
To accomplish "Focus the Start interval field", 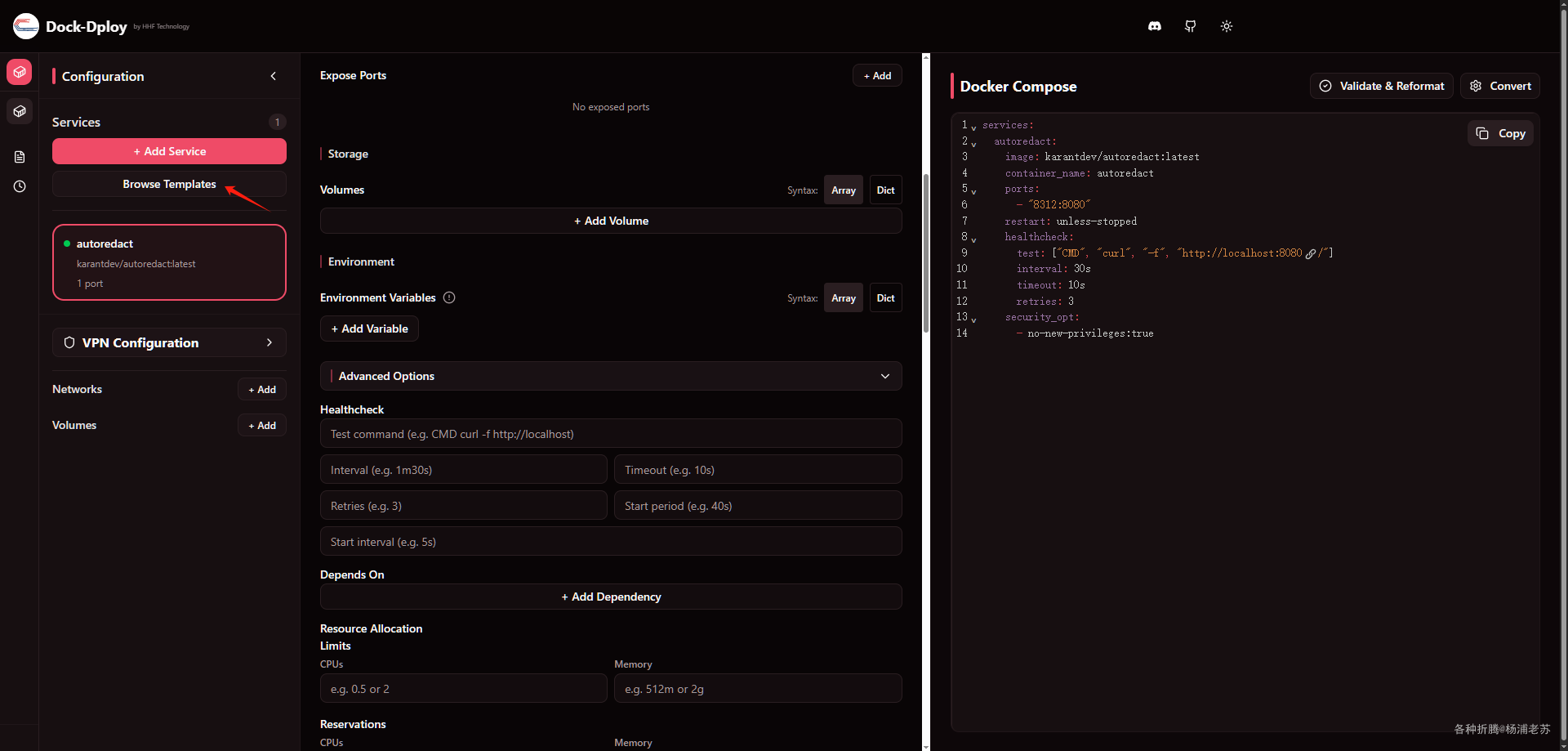I will tap(611, 542).
